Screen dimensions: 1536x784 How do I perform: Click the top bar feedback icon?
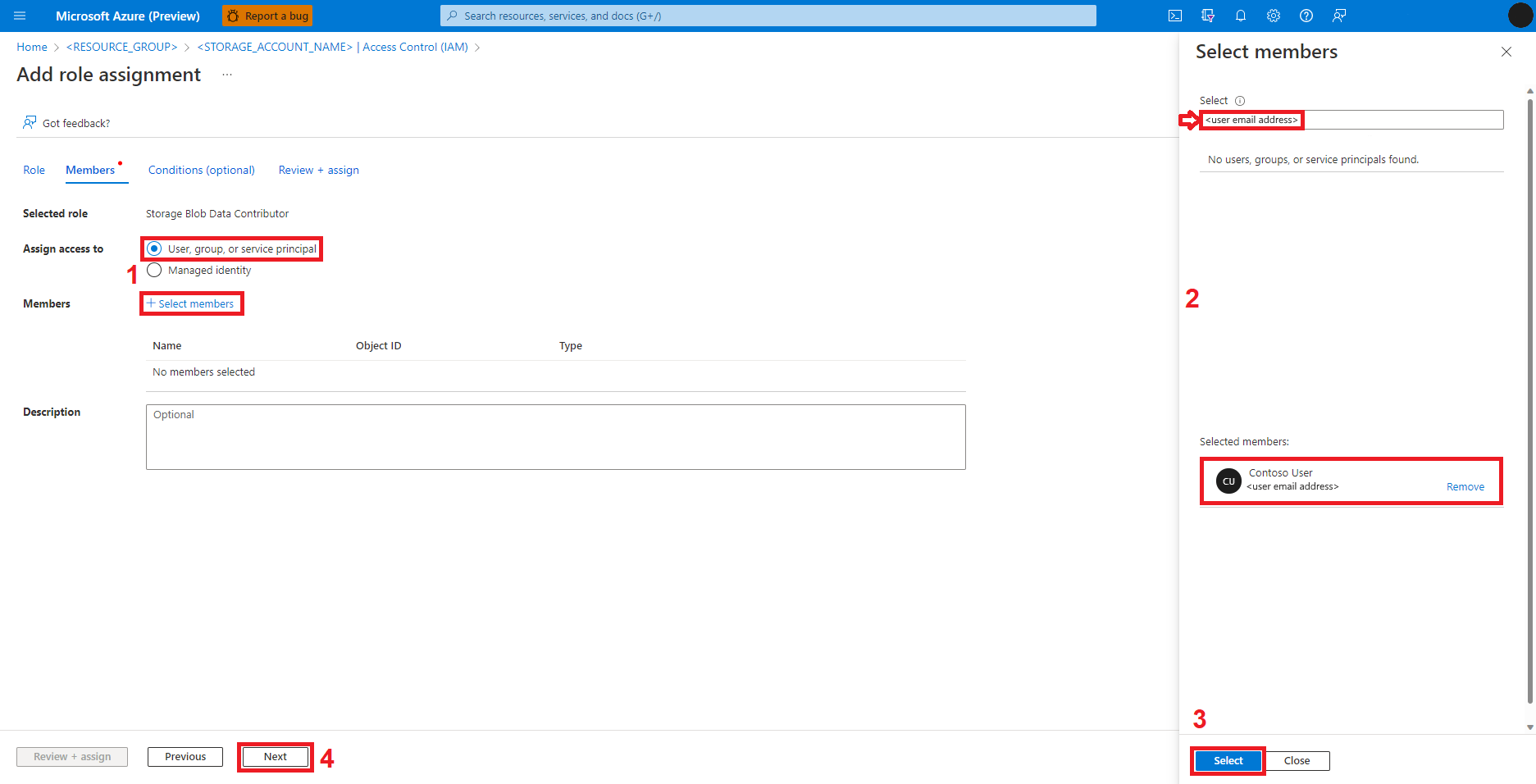point(1339,16)
